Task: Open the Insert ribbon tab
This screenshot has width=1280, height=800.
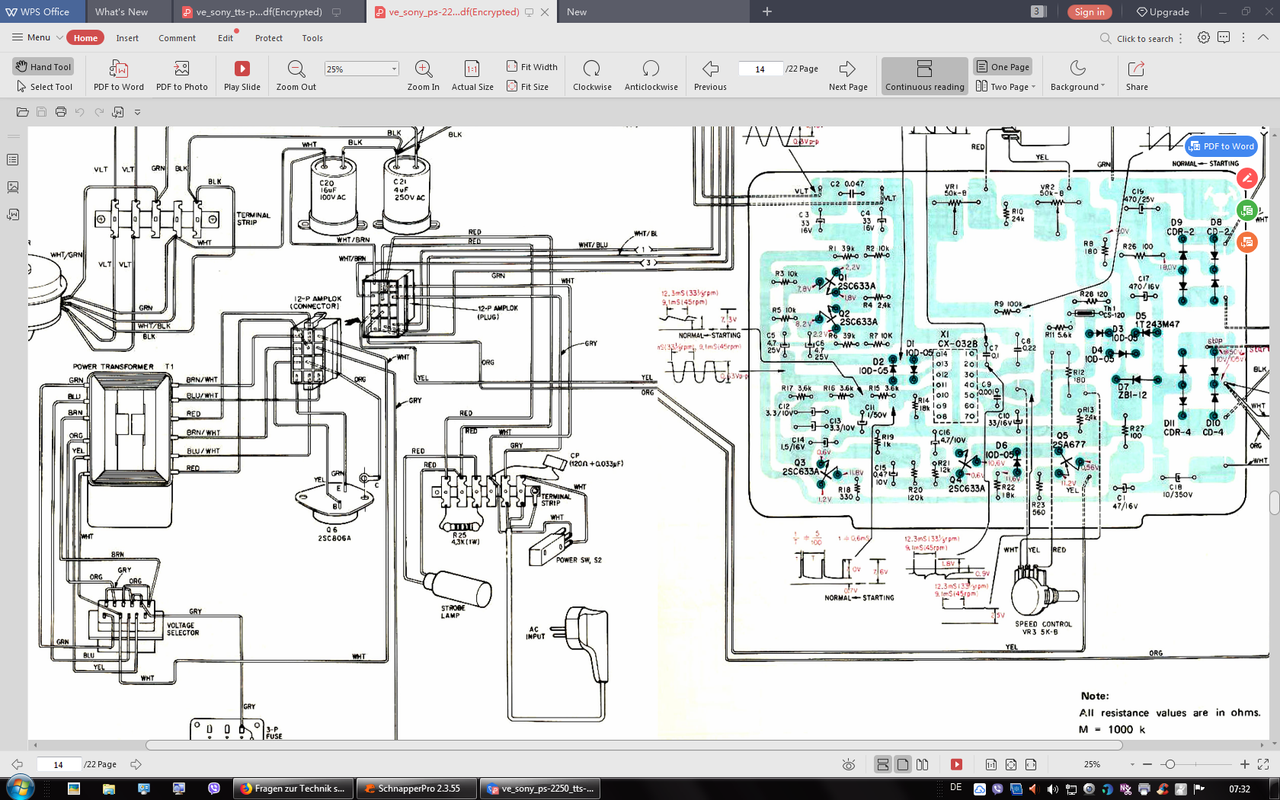Action: point(127,38)
